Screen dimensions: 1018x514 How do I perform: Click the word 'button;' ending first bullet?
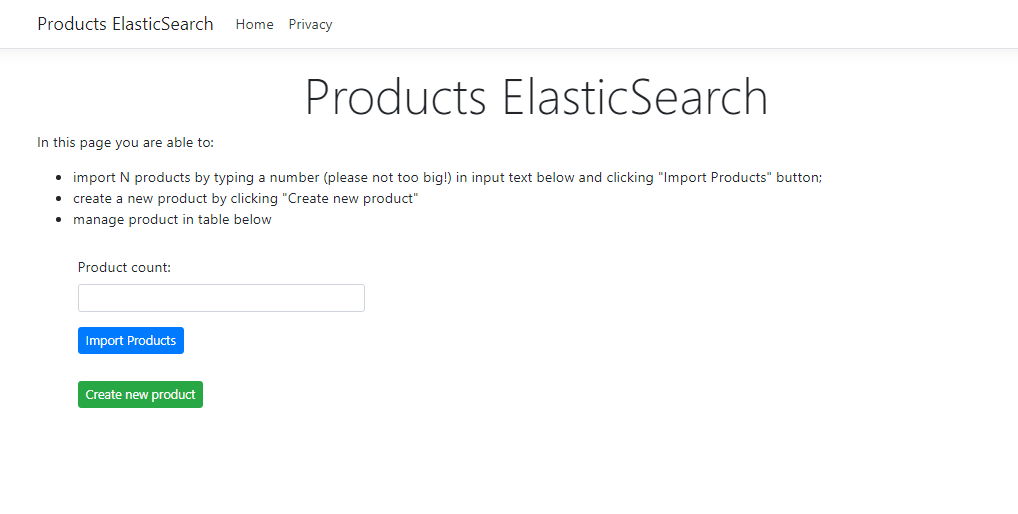pos(799,177)
